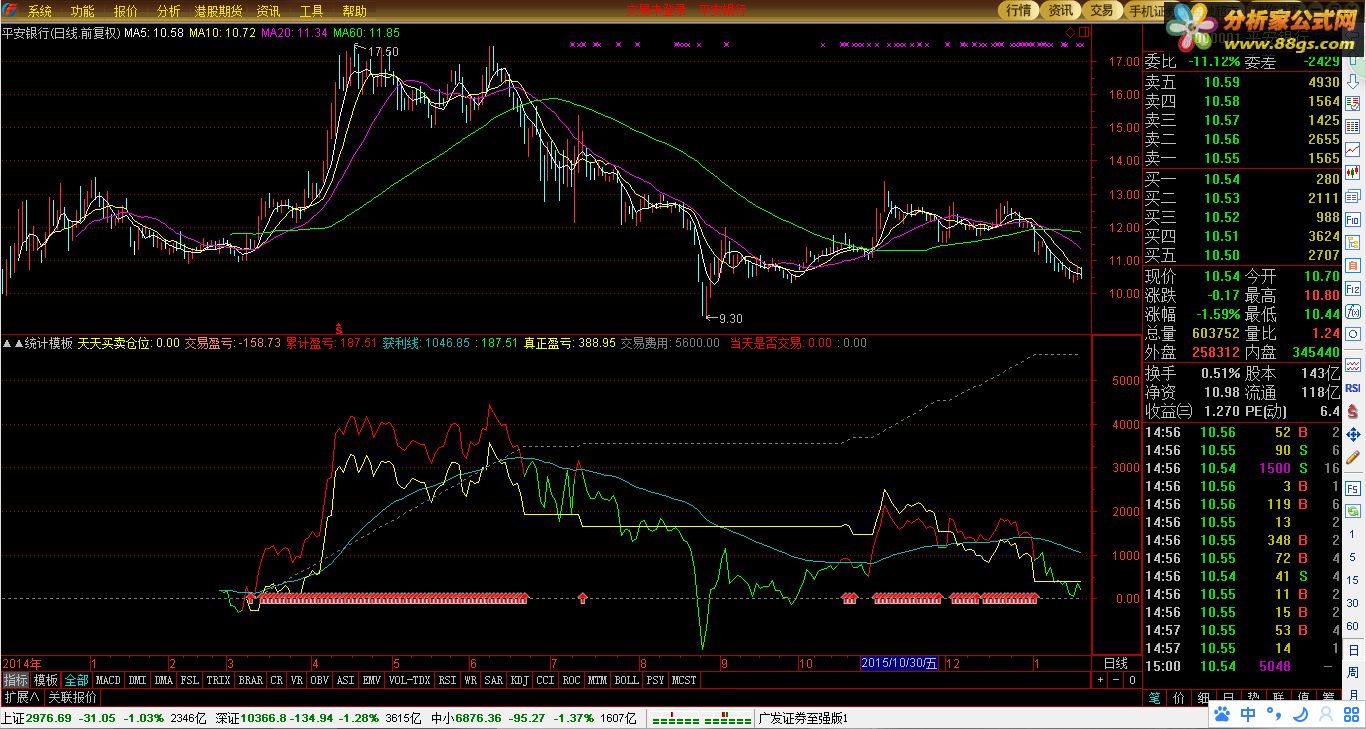The height and width of the screenshot is (729, 1366).
Task: Select the 15 minute period
Action: pyautogui.click(x=1352, y=580)
